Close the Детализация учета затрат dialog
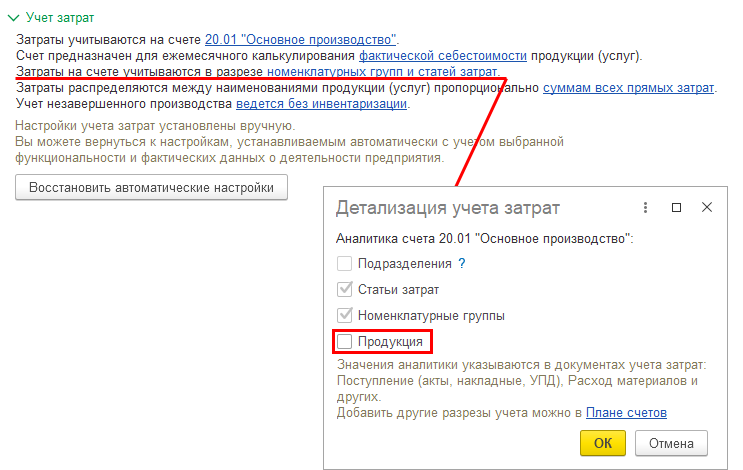The height and width of the screenshot is (470, 743). pyautogui.click(x=707, y=207)
